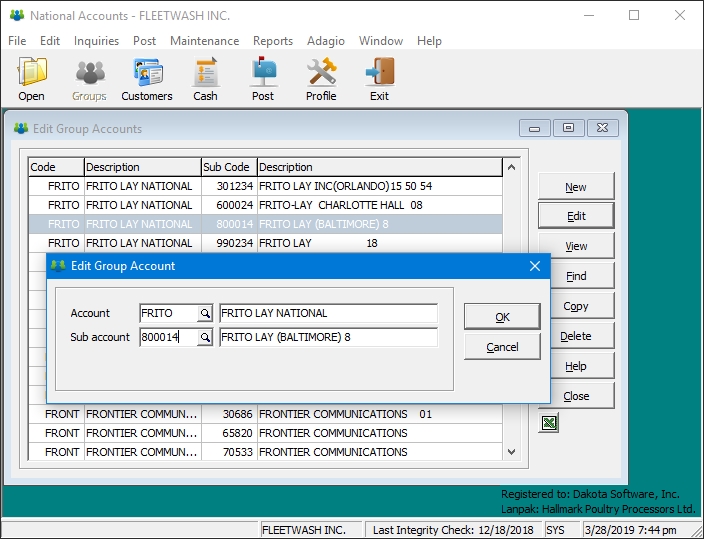704x539 pixels.
Task: Click the Exit door toolbar icon
Action: [x=379, y=79]
